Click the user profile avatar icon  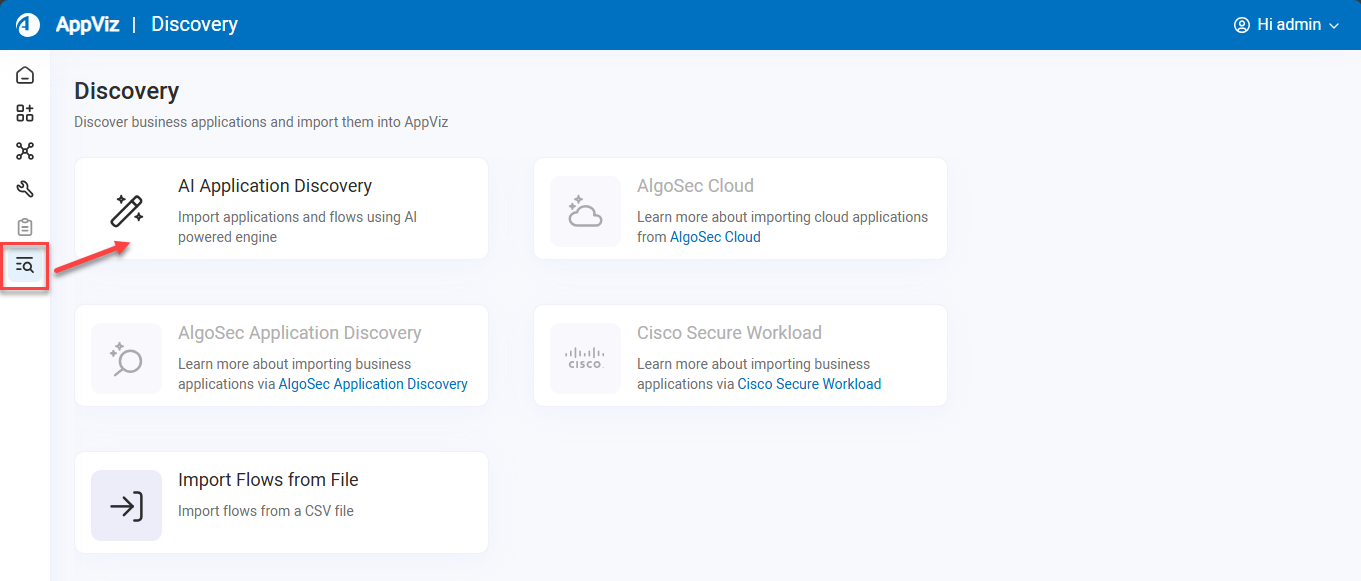[1242, 25]
